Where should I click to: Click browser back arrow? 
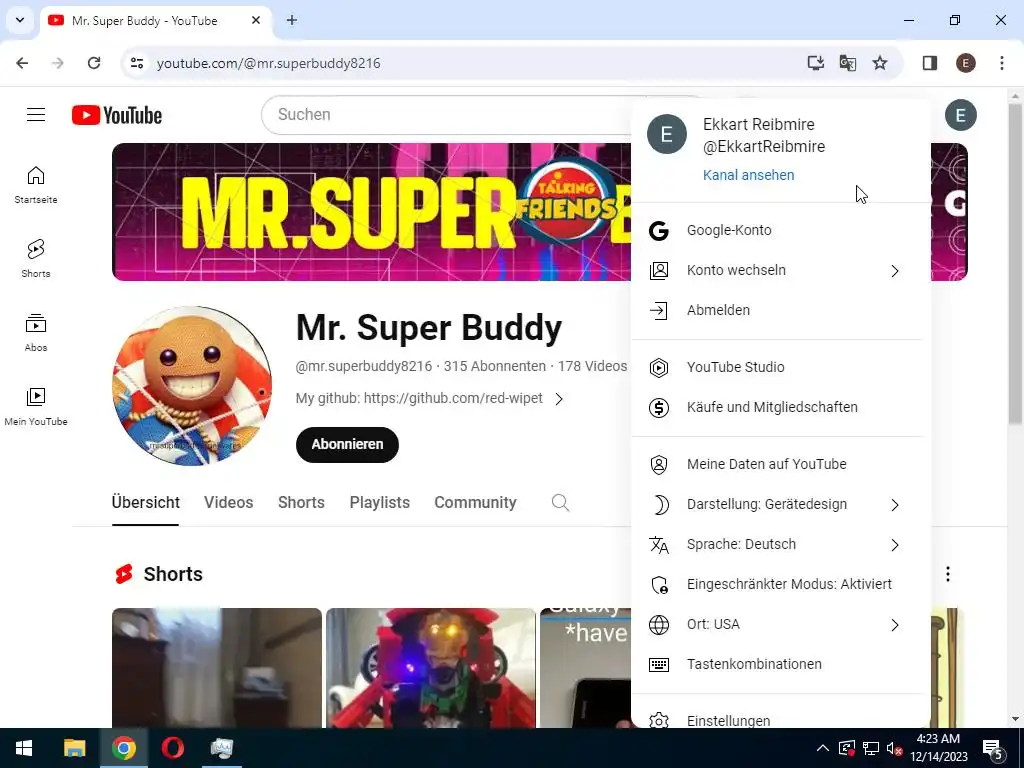[x=22, y=63]
